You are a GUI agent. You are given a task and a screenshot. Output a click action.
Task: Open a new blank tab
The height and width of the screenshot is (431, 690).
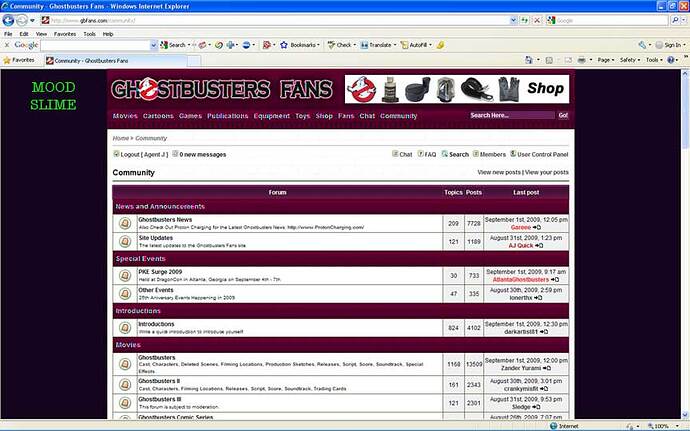[x=194, y=61]
